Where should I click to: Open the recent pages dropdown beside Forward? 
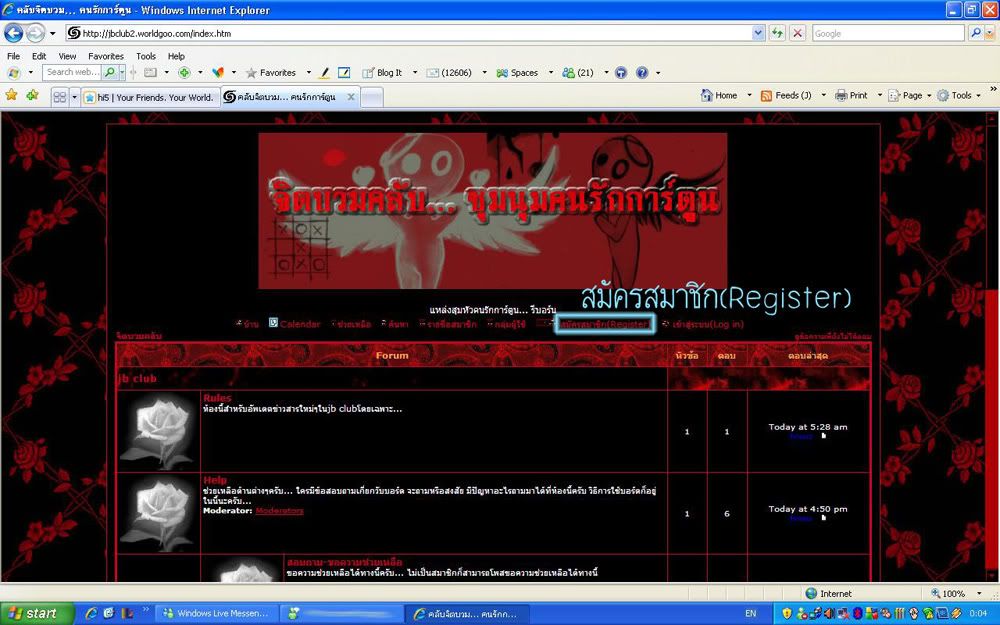tap(52, 33)
